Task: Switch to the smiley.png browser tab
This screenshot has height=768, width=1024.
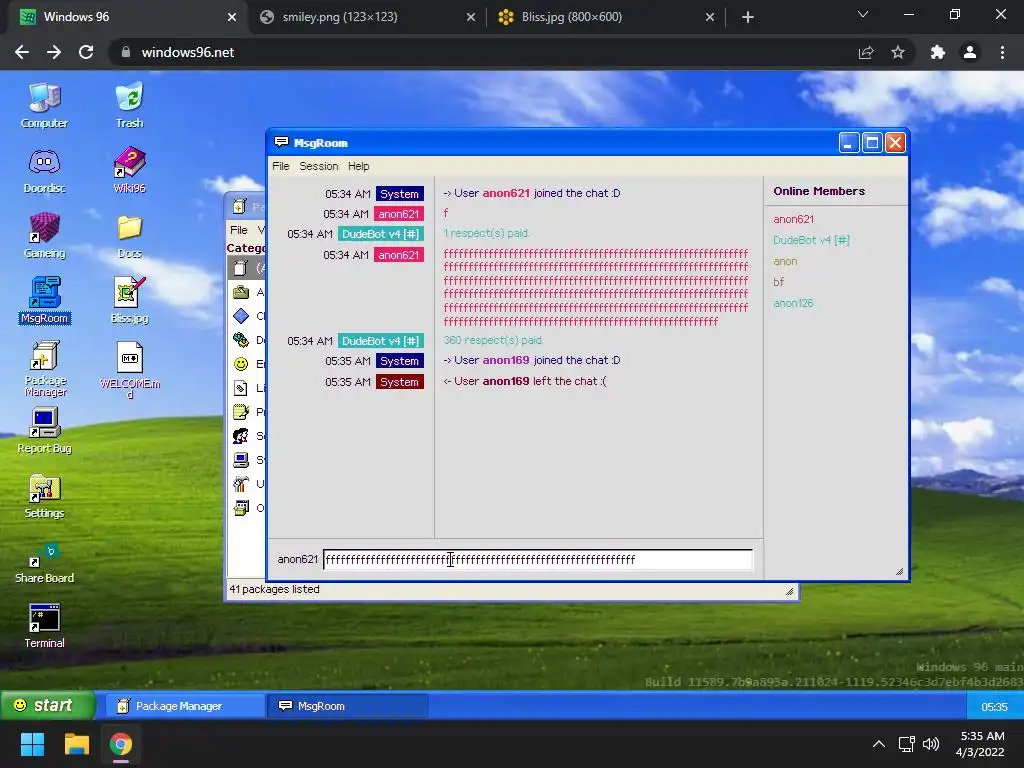Action: (x=366, y=17)
